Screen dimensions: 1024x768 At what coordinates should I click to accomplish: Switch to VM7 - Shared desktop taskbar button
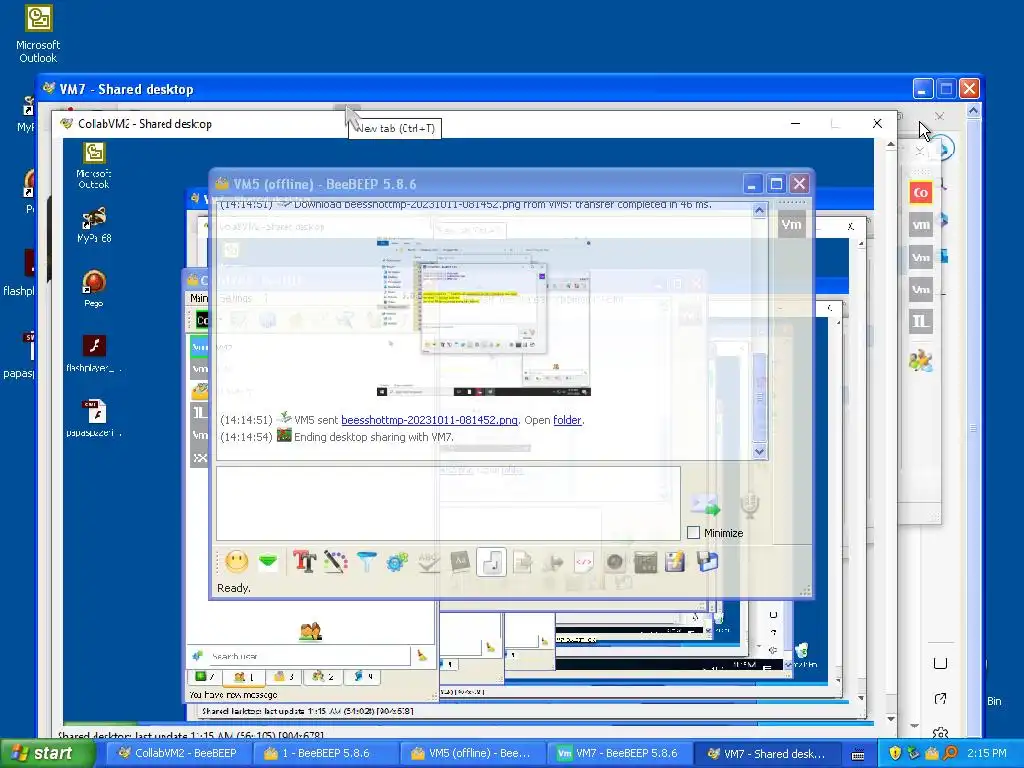pos(765,753)
